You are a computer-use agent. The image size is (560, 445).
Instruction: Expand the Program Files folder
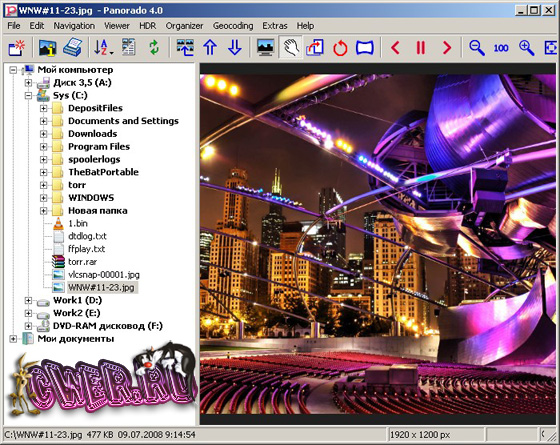(44, 146)
